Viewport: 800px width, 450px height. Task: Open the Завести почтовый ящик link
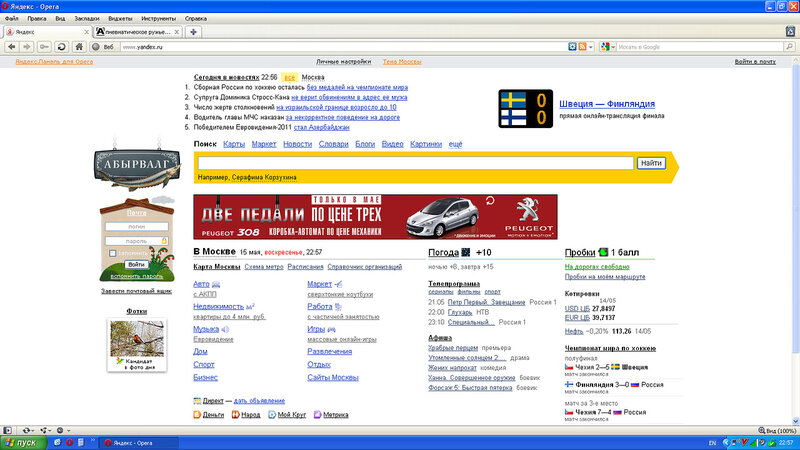(x=136, y=291)
